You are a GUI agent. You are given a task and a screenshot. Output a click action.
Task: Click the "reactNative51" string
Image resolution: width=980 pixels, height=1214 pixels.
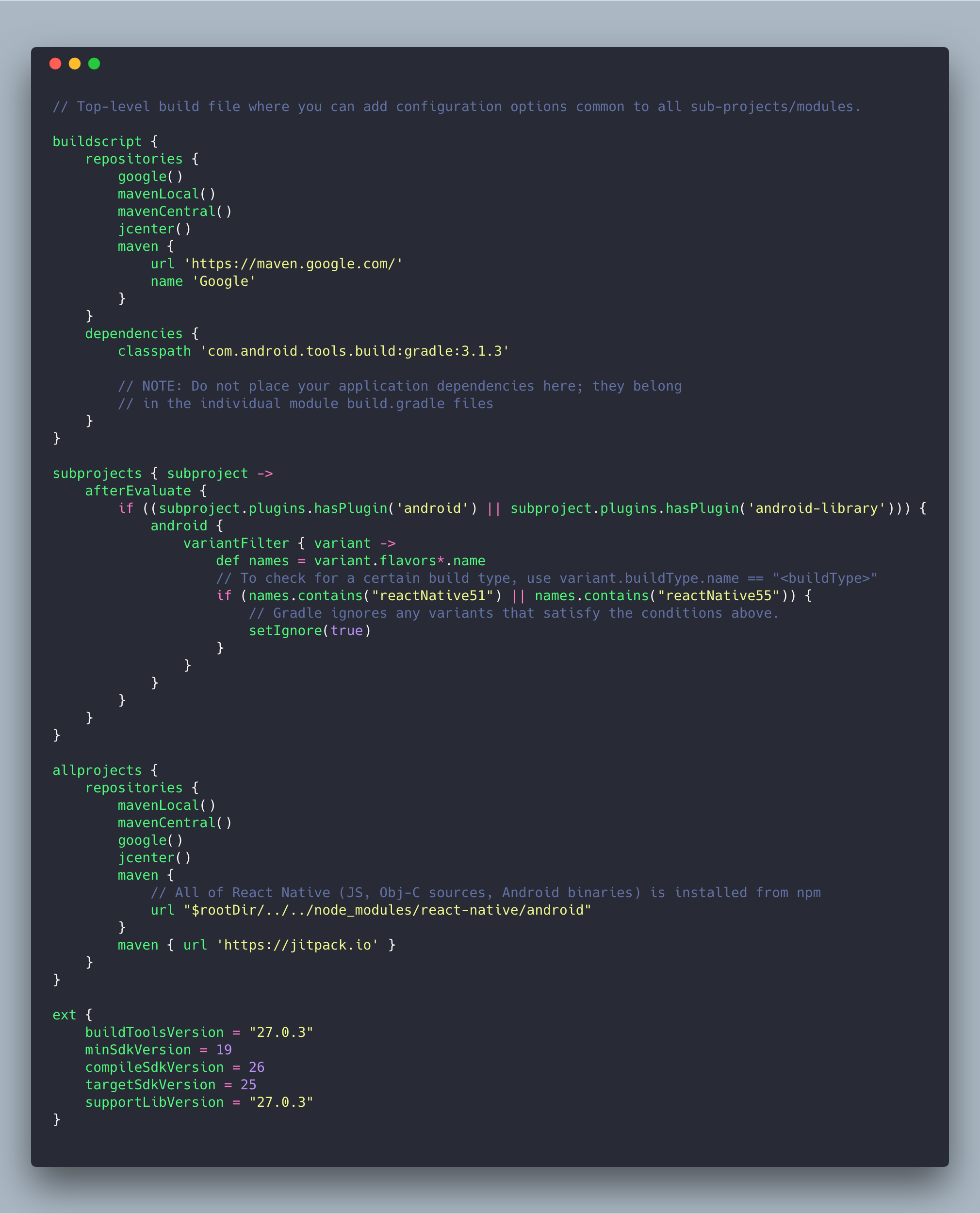432,596
